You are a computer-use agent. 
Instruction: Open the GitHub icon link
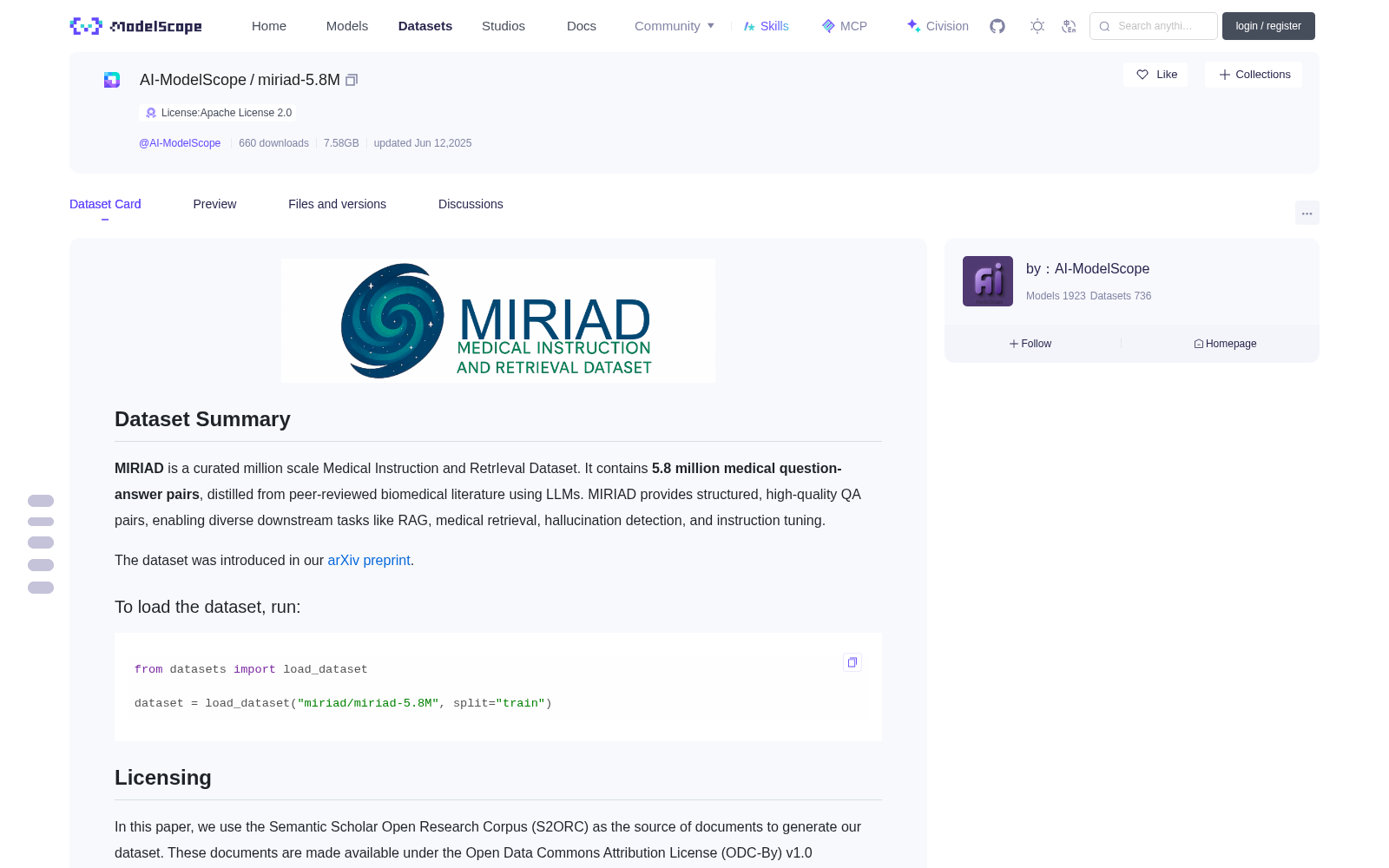coord(997,26)
